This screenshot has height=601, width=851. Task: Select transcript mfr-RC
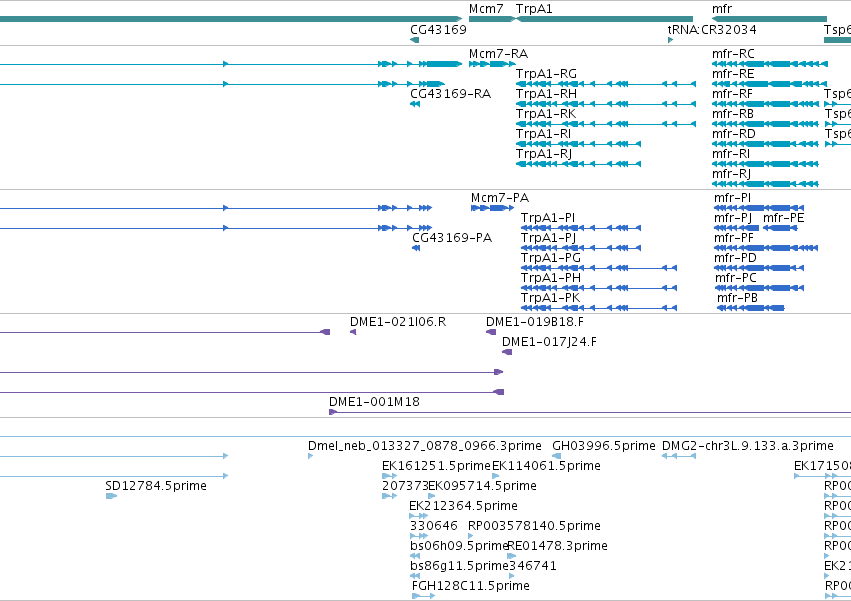[x=733, y=54]
